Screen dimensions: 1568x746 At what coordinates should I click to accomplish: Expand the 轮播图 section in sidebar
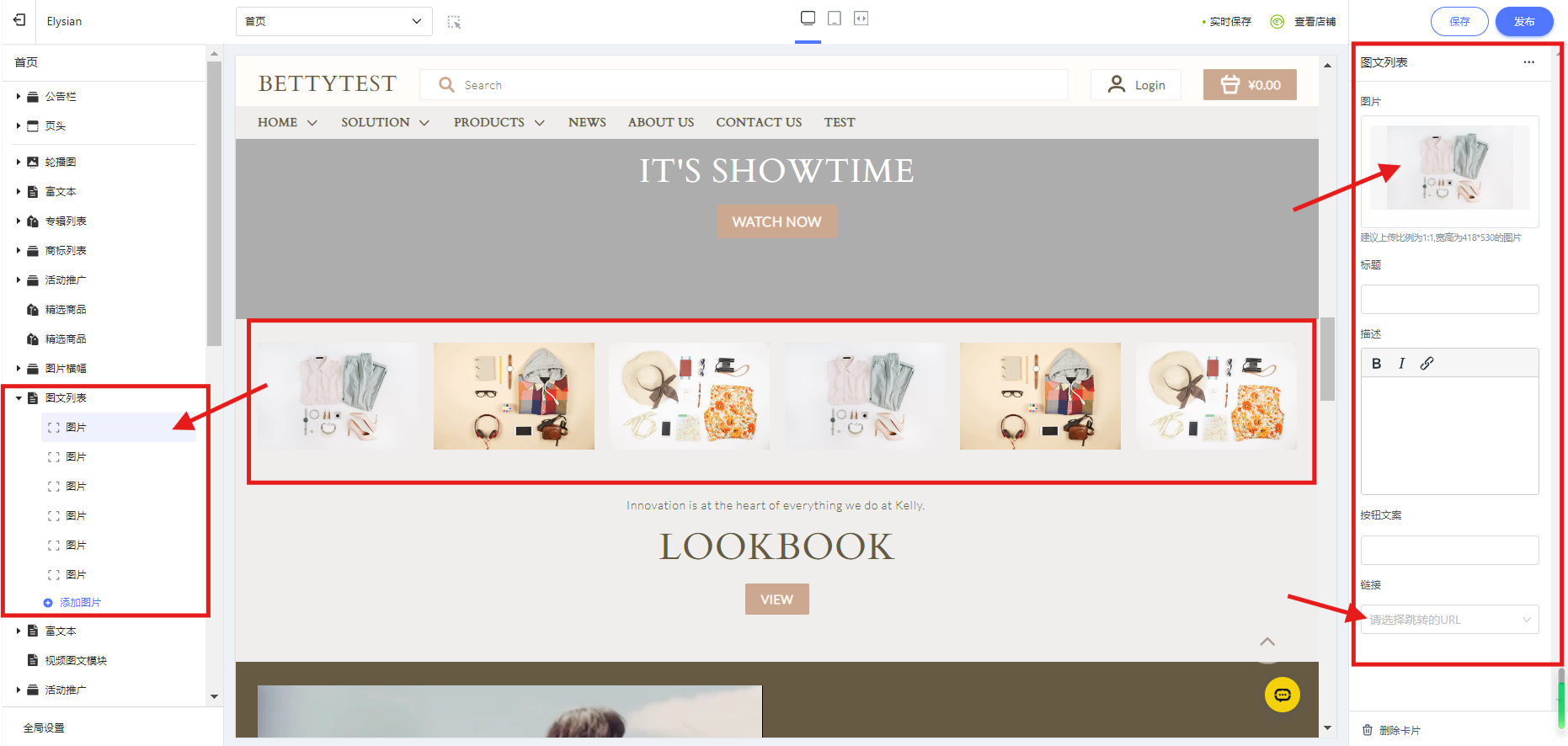19,162
